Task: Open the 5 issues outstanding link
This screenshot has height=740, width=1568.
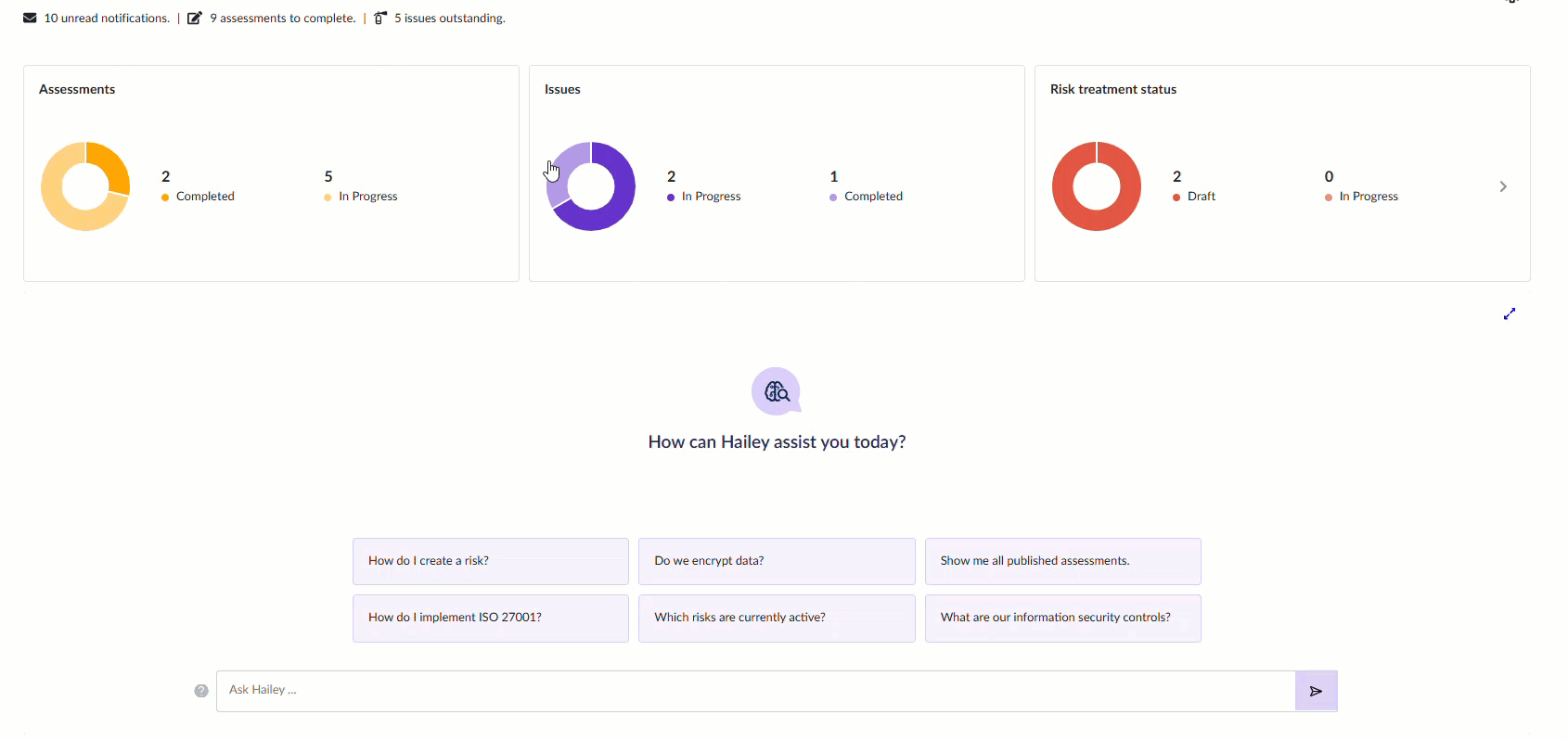Action: pyautogui.click(x=449, y=17)
